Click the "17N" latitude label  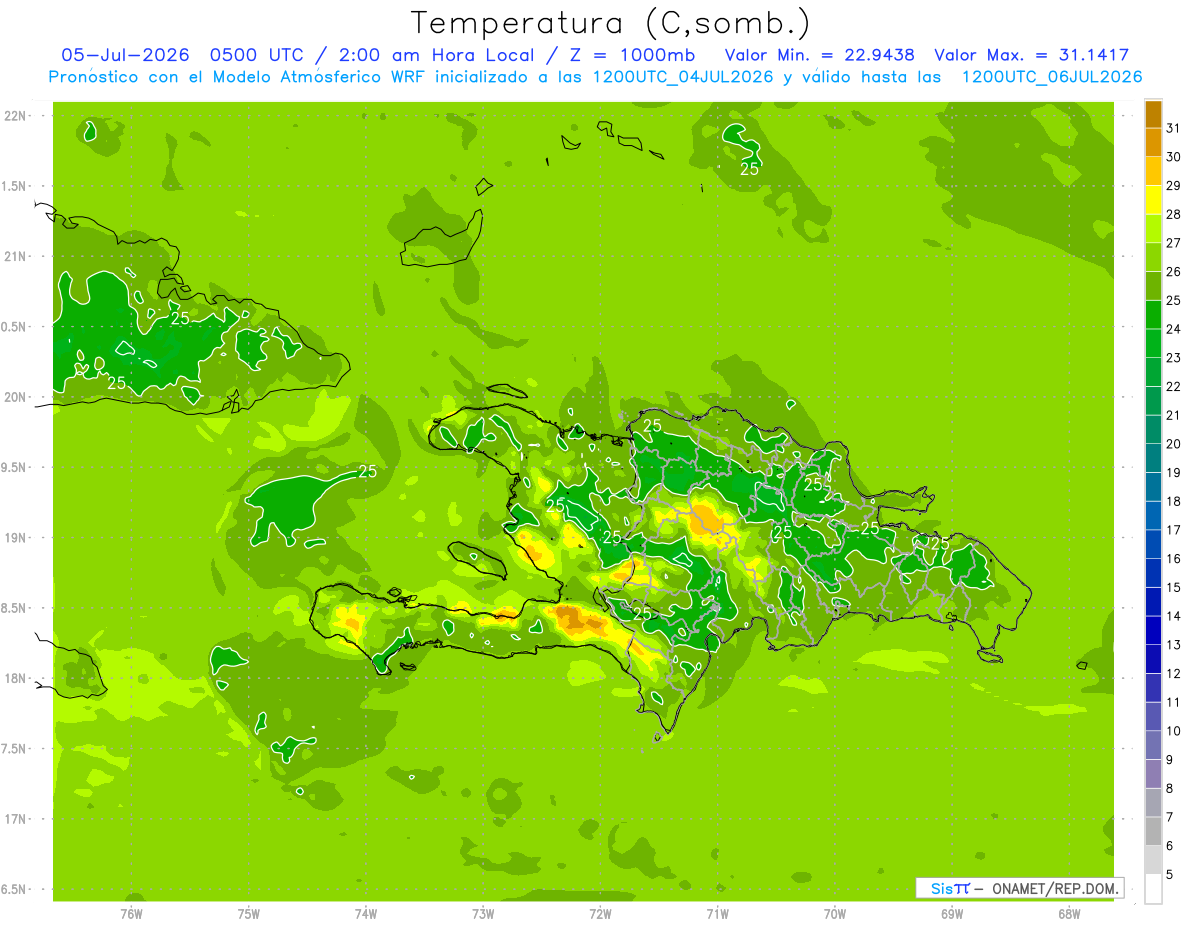point(15,819)
